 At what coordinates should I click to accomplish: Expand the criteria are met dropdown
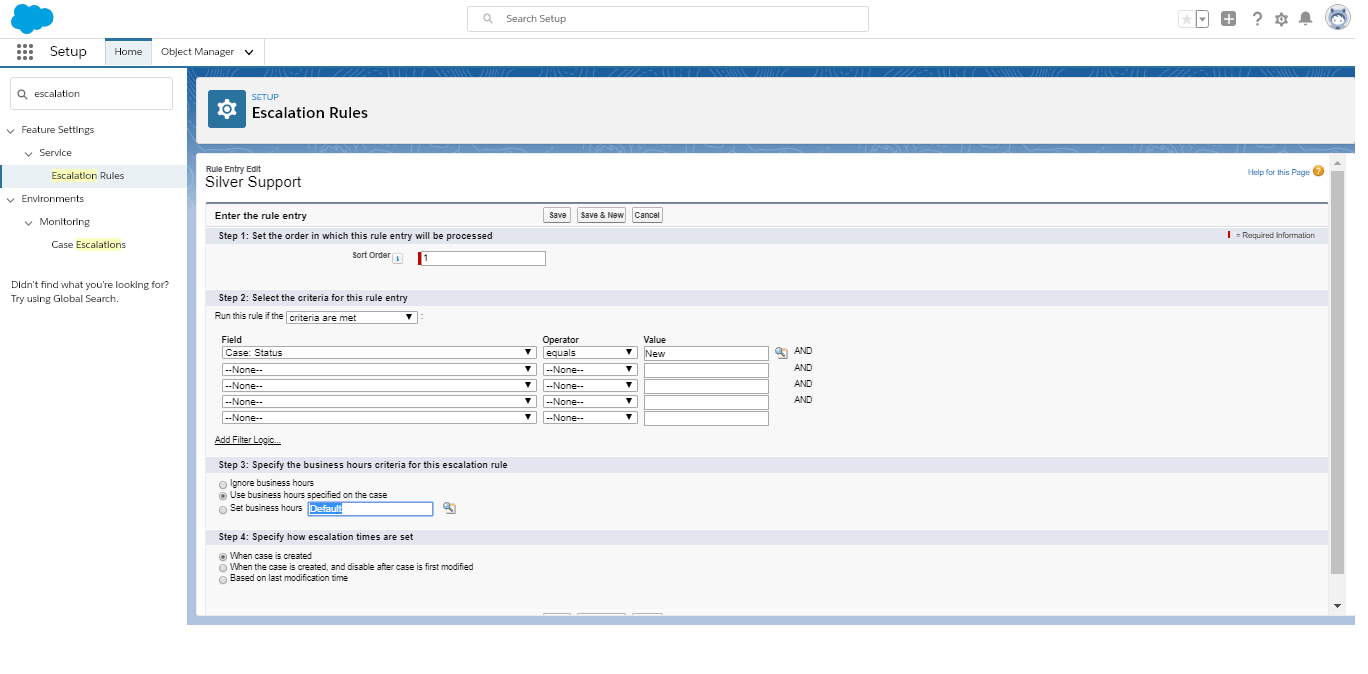(351, 317)
